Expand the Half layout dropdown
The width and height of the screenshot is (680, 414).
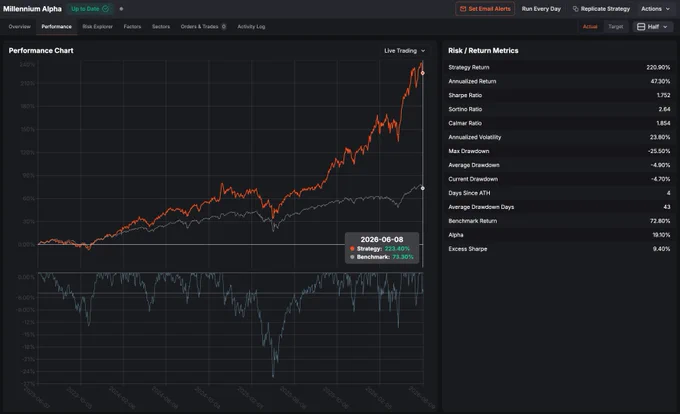point(653,26)
